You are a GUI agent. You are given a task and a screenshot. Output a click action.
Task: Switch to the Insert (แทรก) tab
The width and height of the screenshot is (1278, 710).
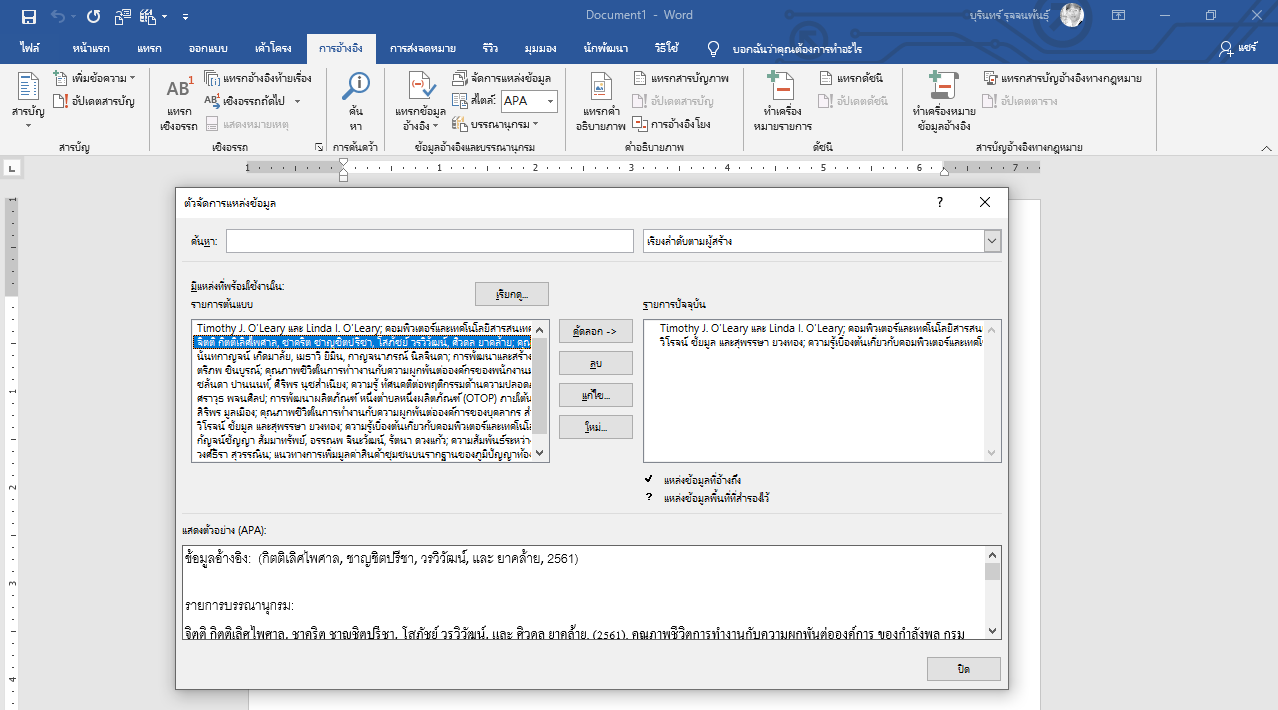[149, 48]
